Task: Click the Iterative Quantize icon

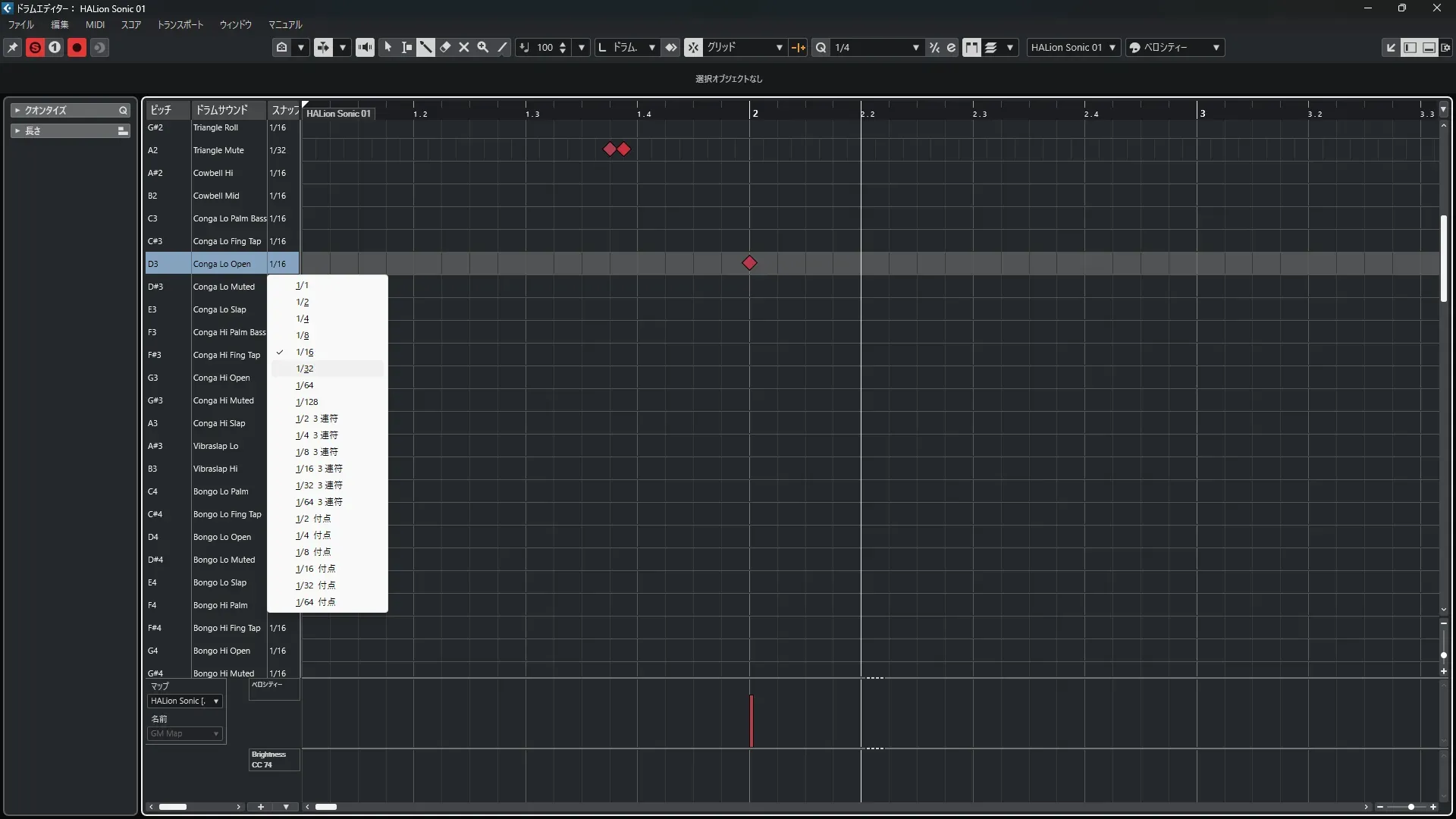Action: point(934,47)
